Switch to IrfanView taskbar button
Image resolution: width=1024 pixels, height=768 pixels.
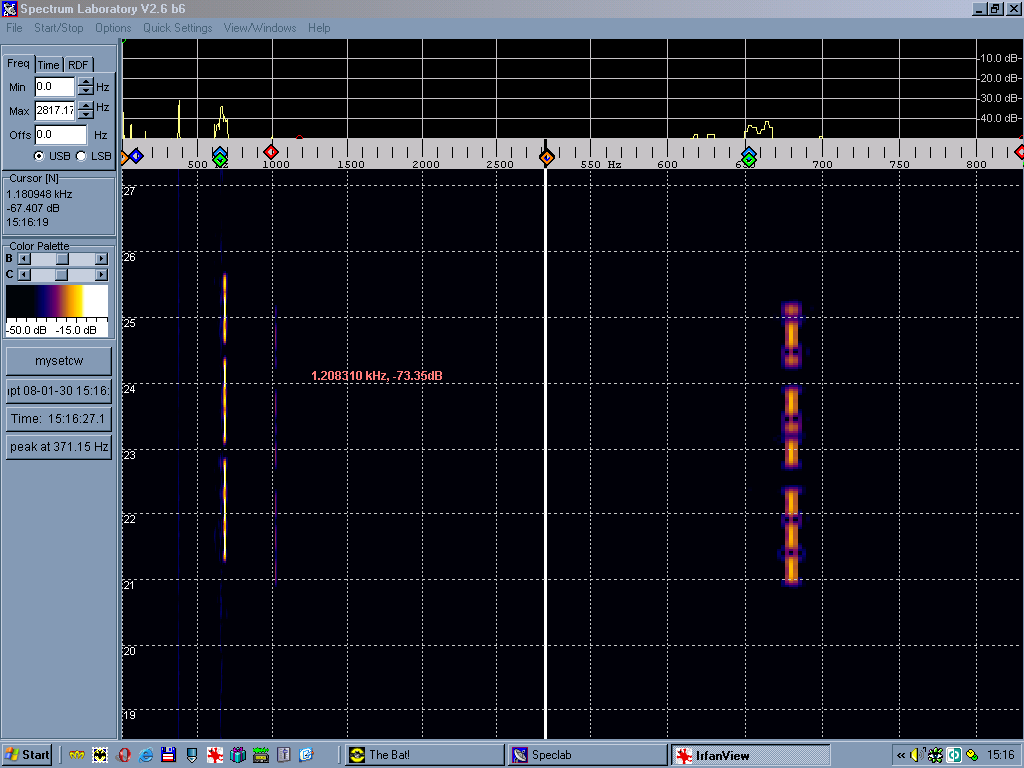point(750,756)
